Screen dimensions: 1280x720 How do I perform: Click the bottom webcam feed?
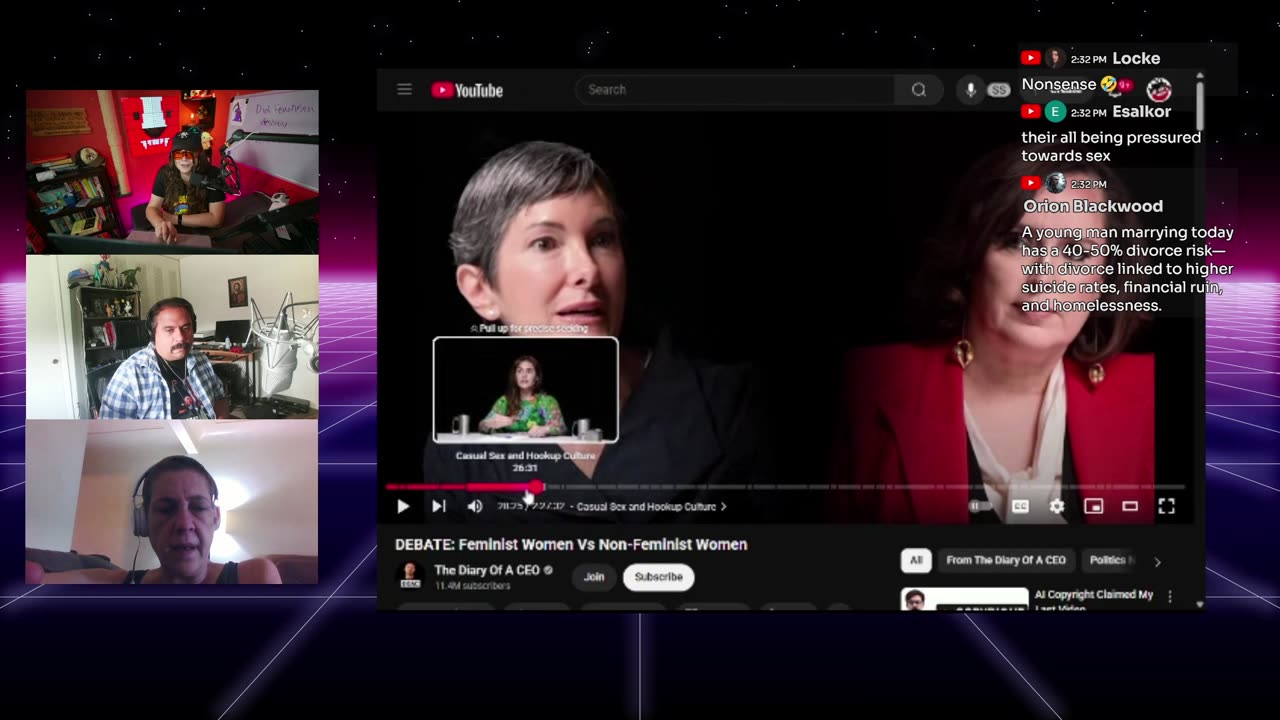[x=172, y=502]
